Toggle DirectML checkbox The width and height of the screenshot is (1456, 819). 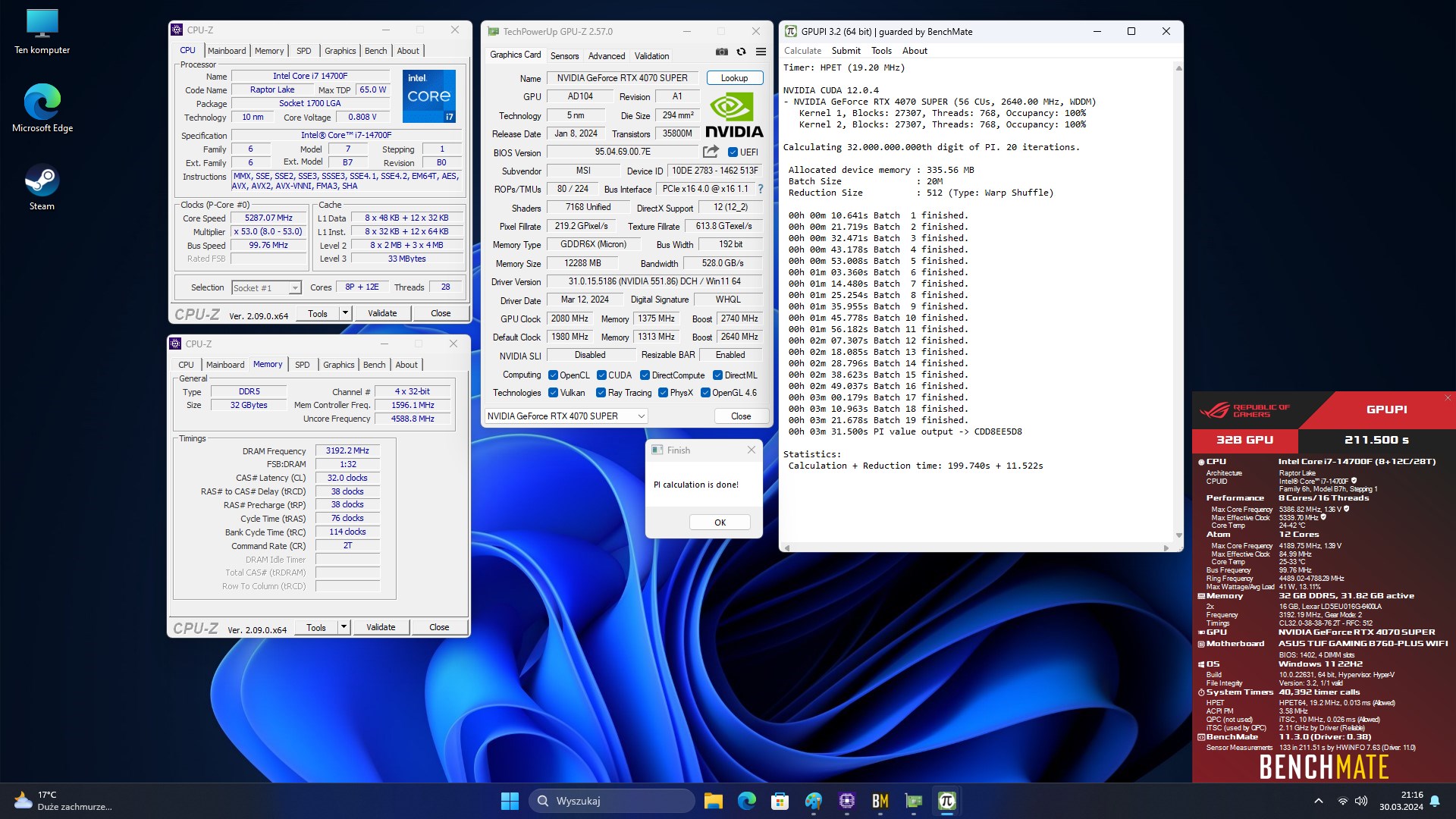(717, 375)
